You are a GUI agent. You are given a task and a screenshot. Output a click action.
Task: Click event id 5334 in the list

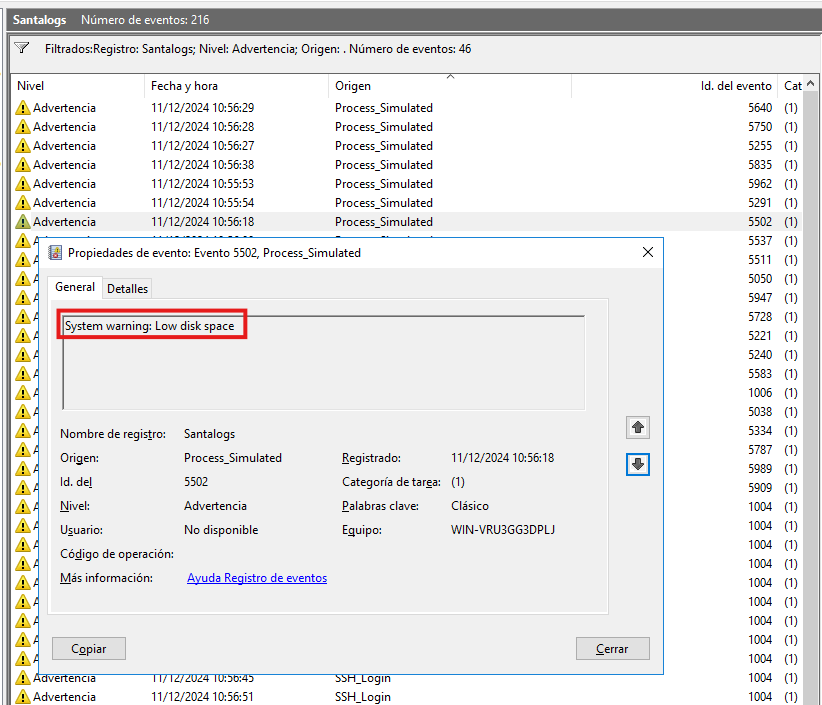[x=760, y=431]
